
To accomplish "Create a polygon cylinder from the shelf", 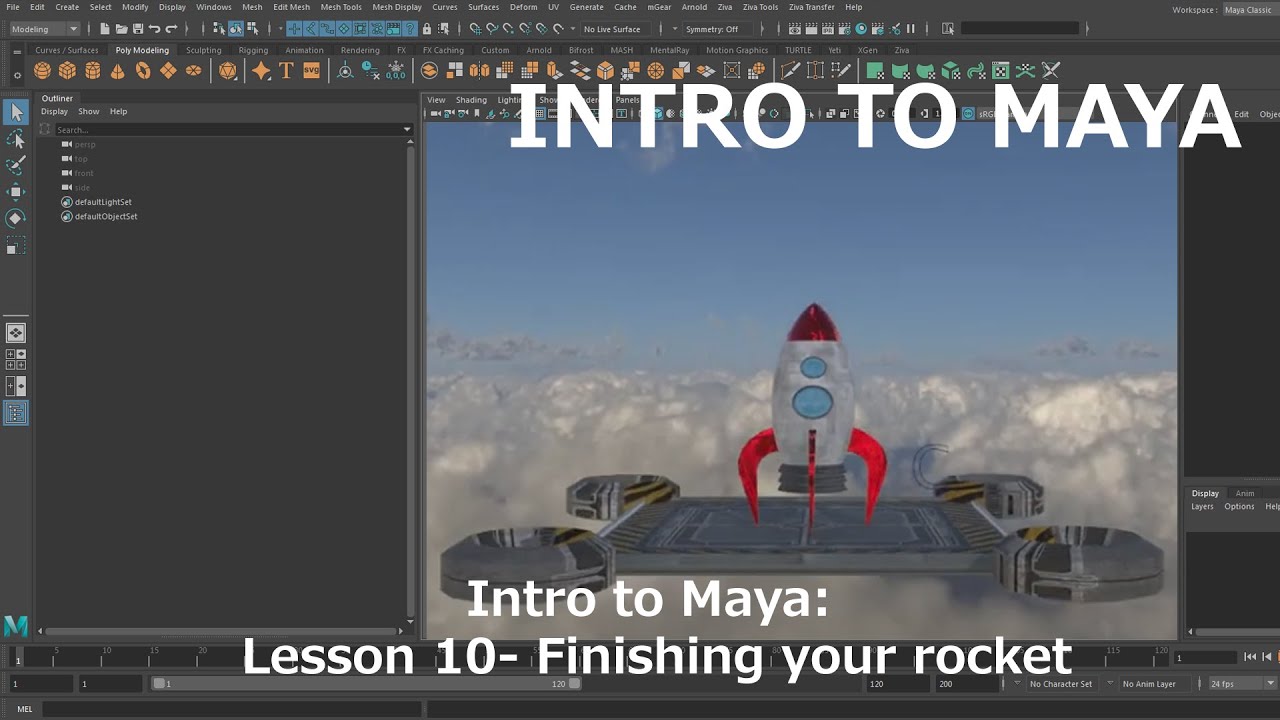I will click(93, 70).
